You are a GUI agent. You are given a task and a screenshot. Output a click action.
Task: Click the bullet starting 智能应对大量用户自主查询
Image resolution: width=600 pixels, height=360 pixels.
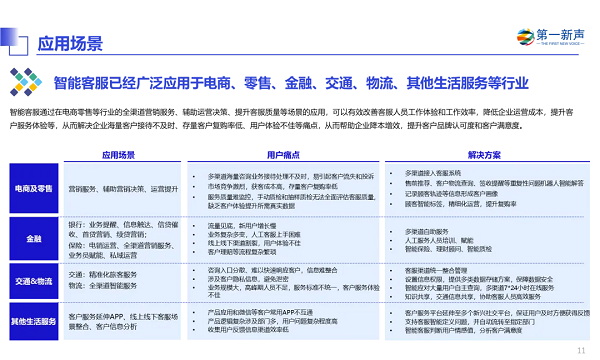479,288
